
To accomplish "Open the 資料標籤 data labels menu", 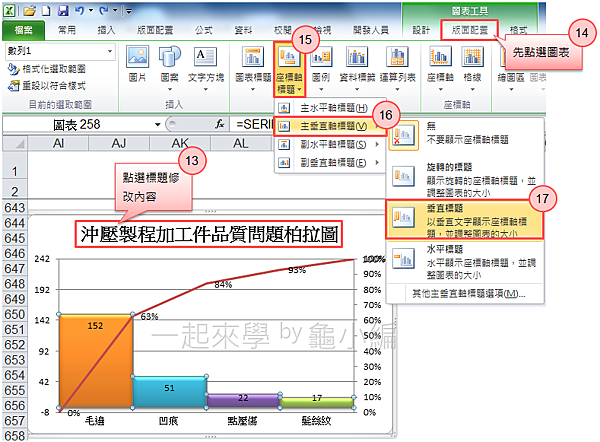I will (x=357, y=68).
